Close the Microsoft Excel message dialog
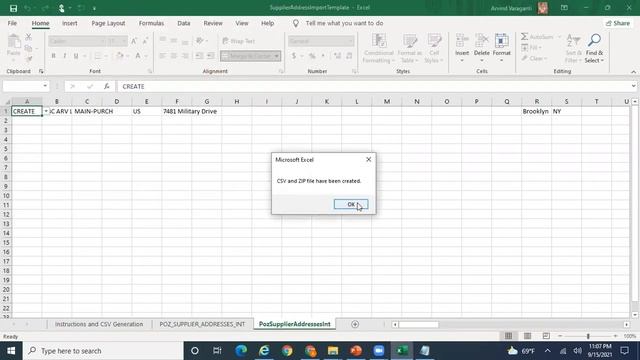The width and height of the screenshot is (640, 360). (x=369, y=160)
